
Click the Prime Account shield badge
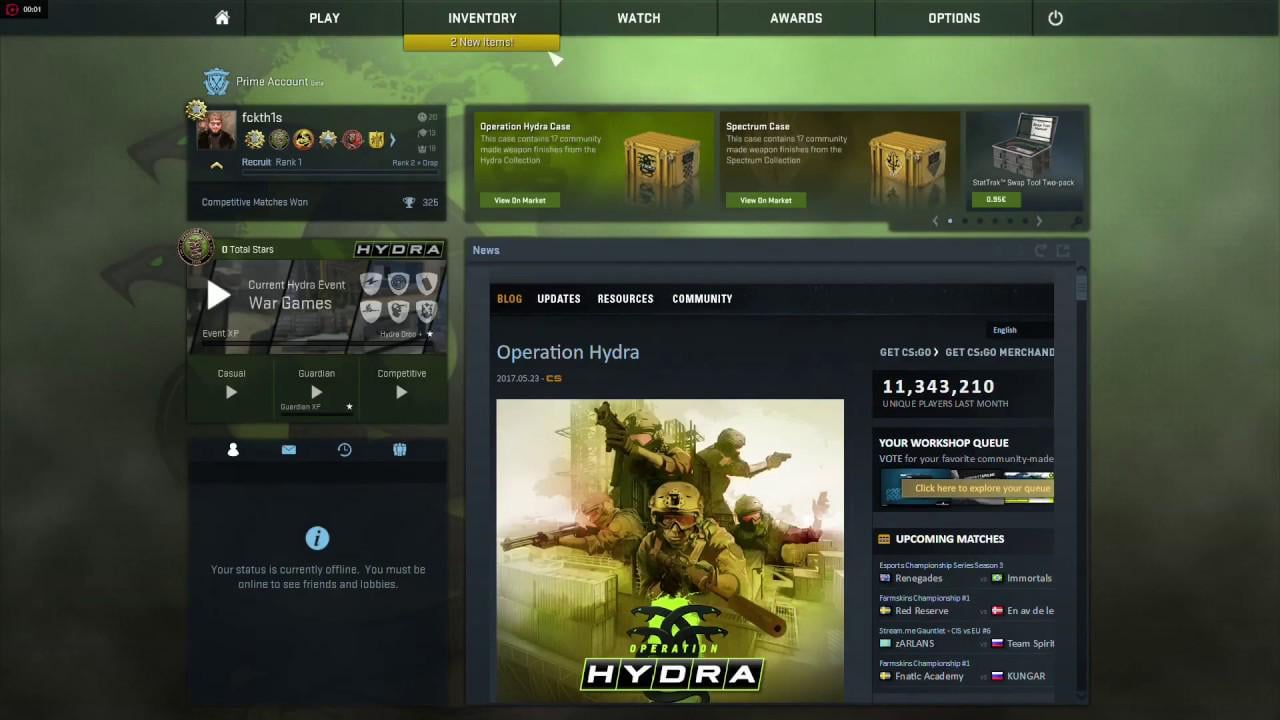216,81
